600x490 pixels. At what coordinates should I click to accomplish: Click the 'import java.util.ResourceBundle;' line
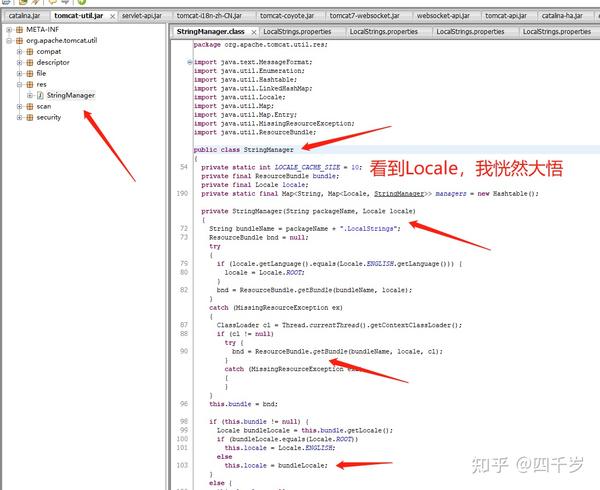pyautogui.click(x=255, y=132)
